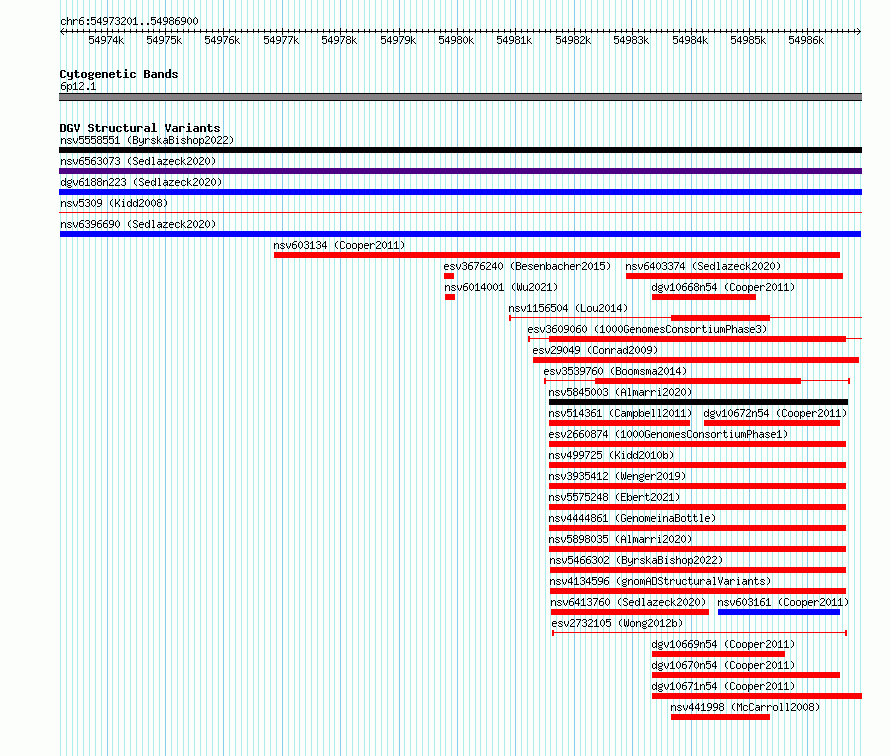Open nsv6014001 (Wu2021) variant label
Screen dimensions: 890x756
click(501, 287)
